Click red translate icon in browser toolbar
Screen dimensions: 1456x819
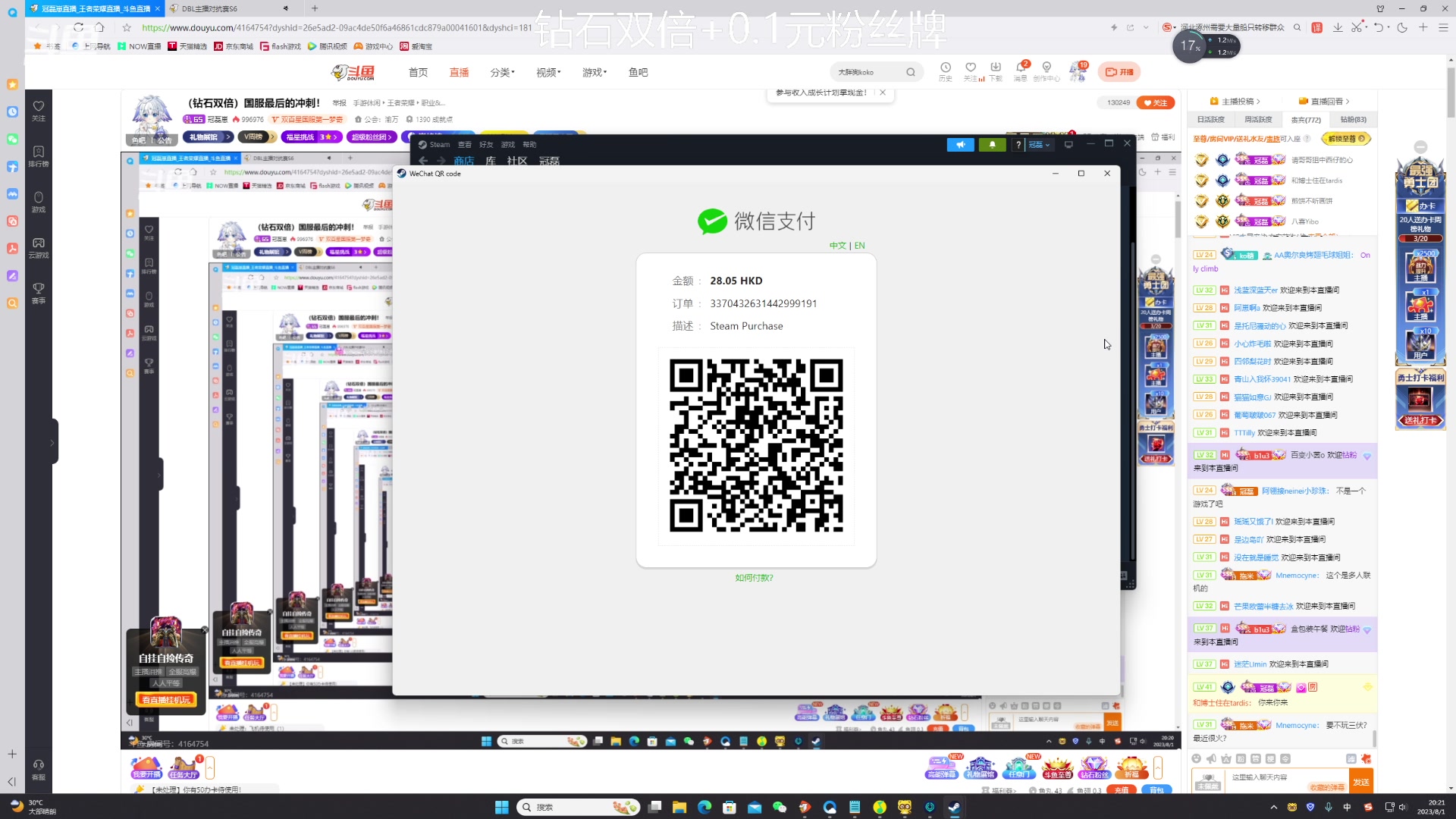1316,27
